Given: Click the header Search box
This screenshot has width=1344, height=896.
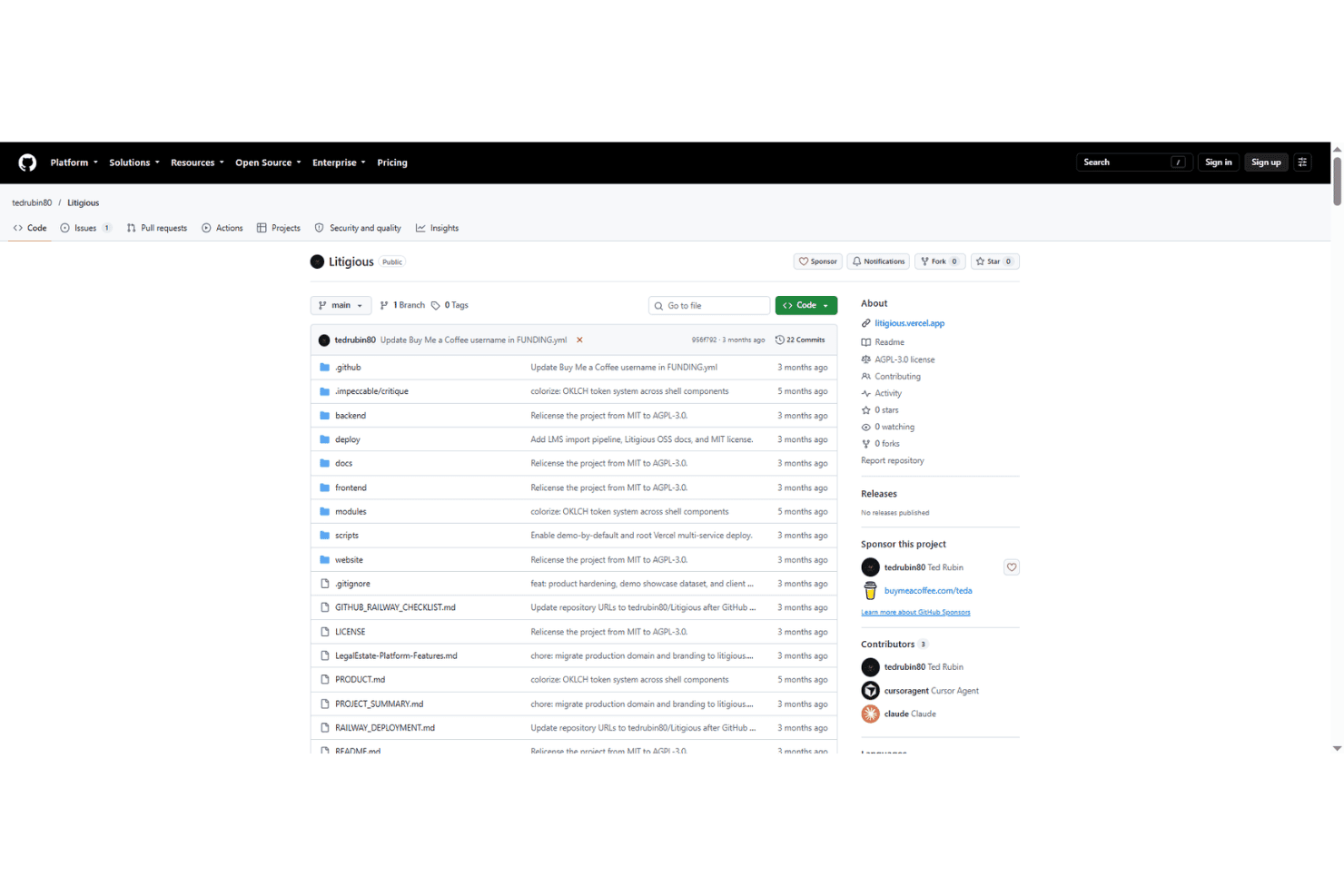Looking at the screenshot, I should tap(1133, 162).
